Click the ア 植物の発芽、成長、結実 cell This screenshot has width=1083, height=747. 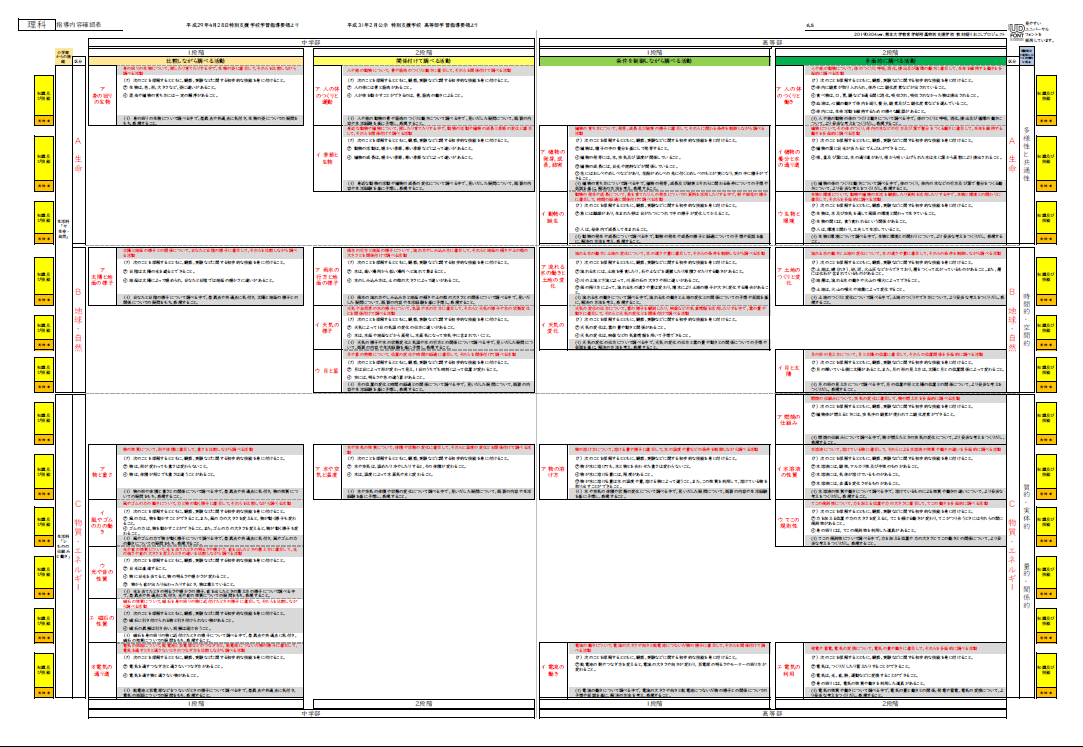[x=553, y=159]
